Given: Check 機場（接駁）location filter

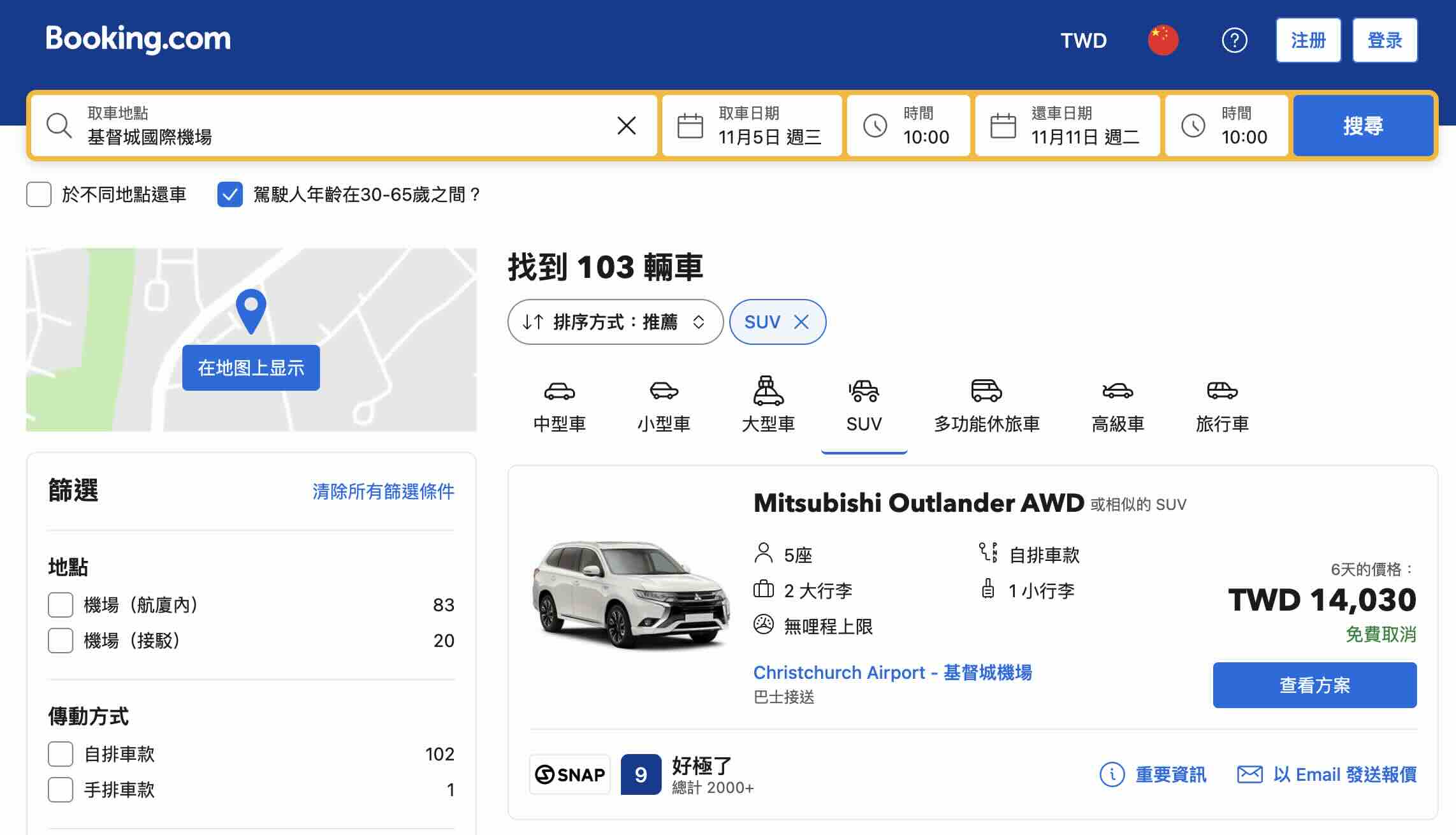Looking at the screenshot, I should [61, 641].
